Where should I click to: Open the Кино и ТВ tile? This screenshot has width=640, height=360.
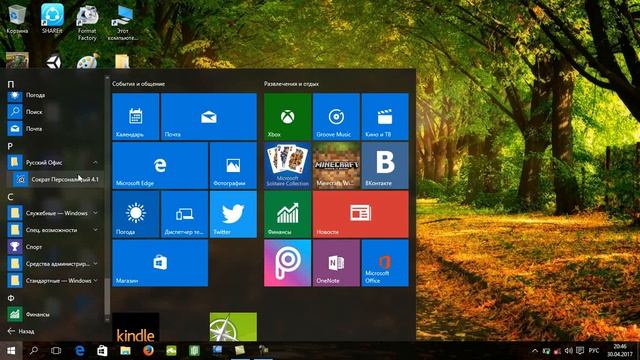tap(385, 117)
